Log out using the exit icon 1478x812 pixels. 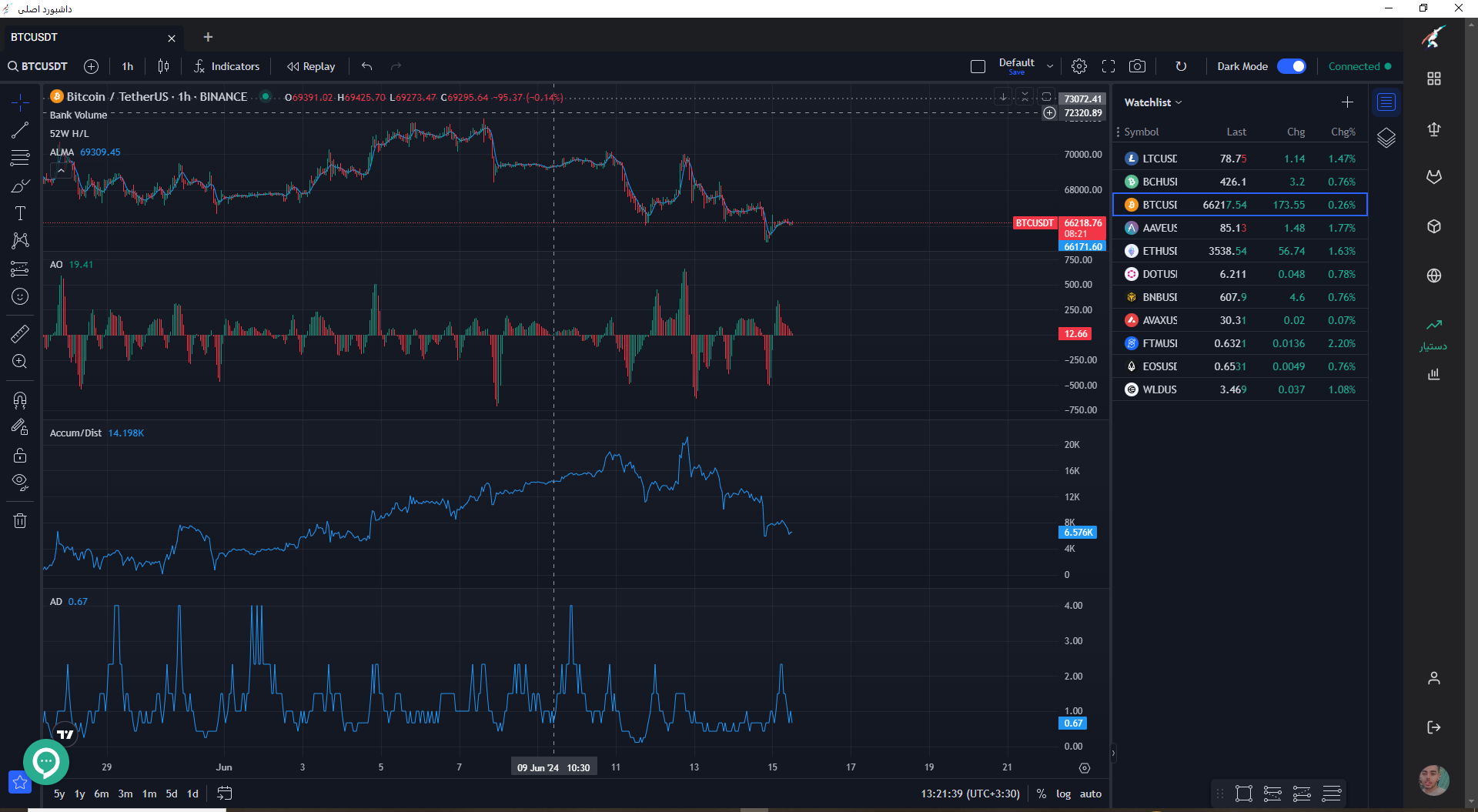1434,727
